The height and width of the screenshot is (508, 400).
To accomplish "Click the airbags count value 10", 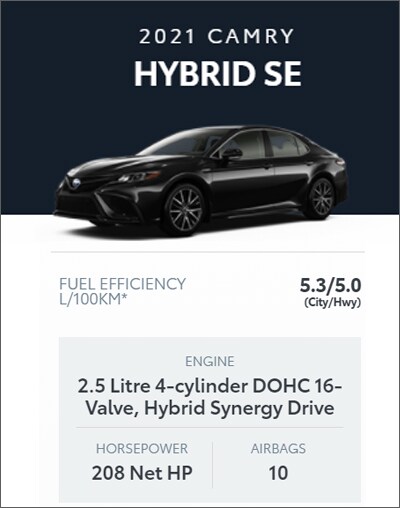I will pos(278,473).
